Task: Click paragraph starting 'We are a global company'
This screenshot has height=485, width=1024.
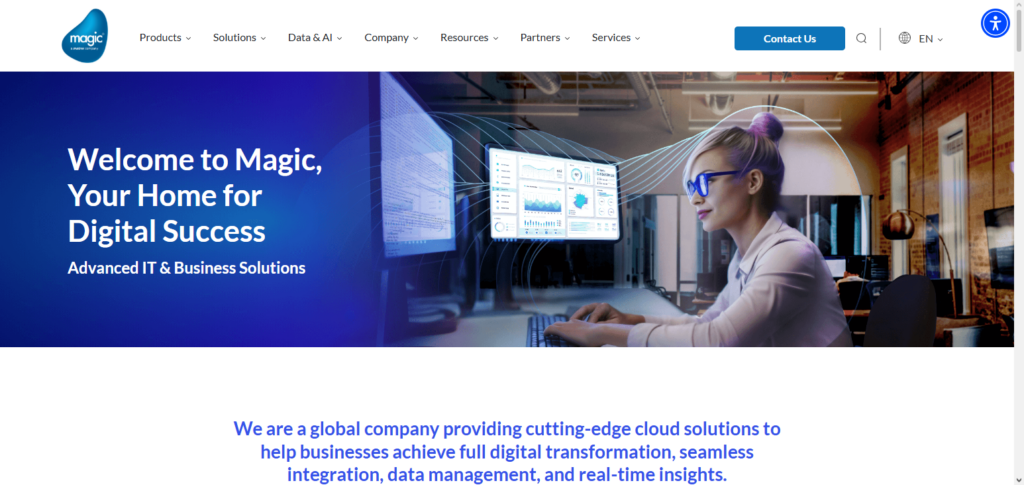Action: coord(507,451)
